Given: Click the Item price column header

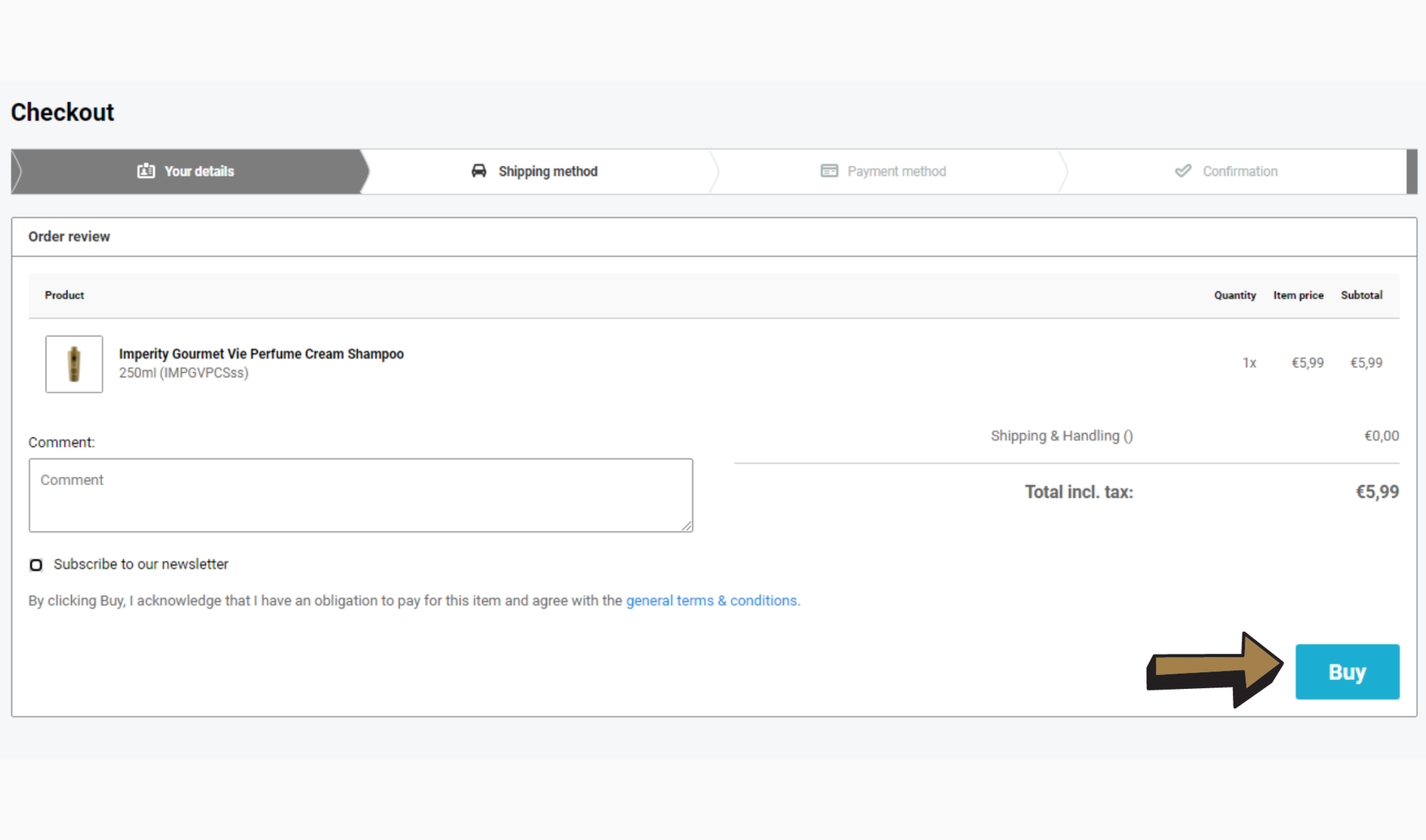Looking at the screenshot, I should click(1299, 295).
